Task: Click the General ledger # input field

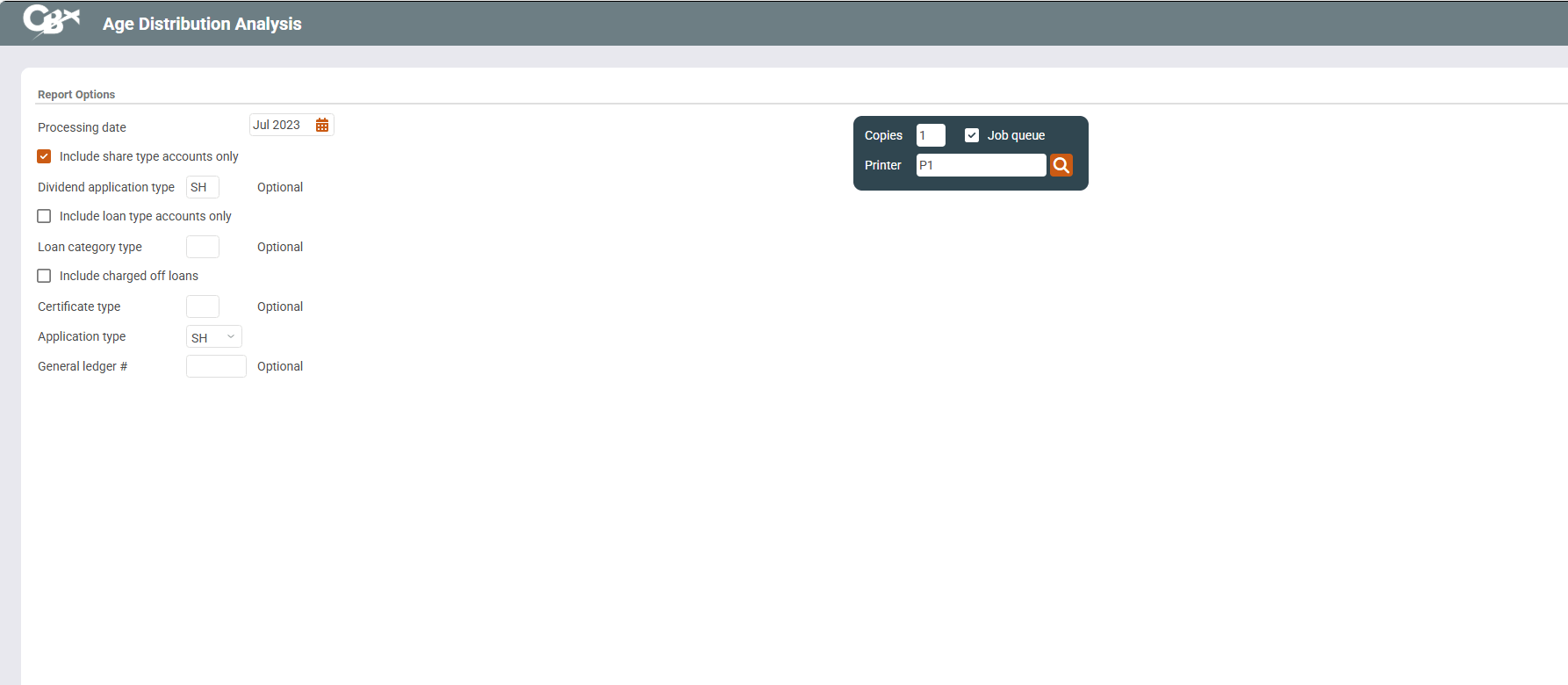Action: (x=216, y=366)
